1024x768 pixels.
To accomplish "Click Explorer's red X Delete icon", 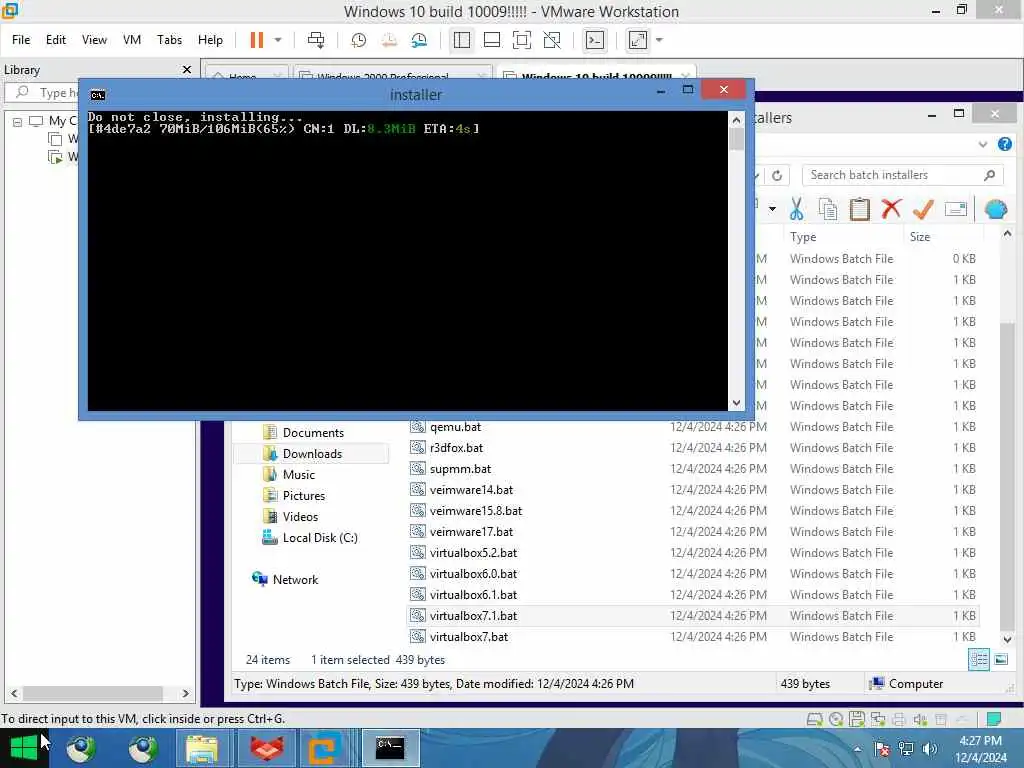I will (891, 209).
